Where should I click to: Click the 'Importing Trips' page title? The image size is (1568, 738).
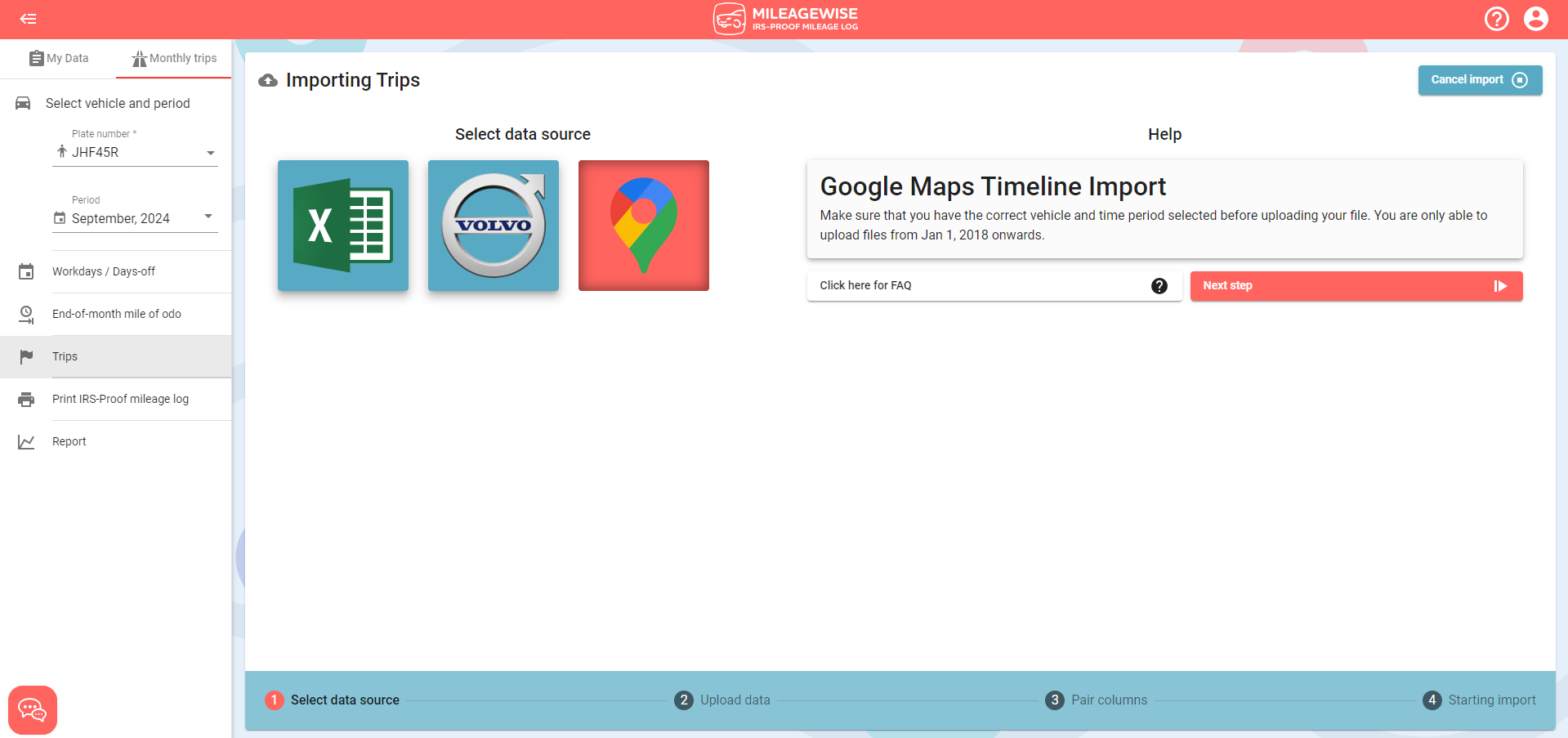point(353,80)
